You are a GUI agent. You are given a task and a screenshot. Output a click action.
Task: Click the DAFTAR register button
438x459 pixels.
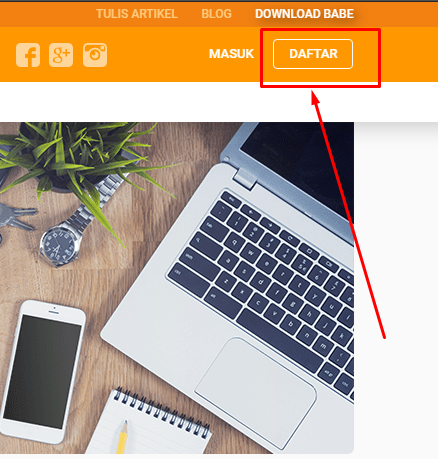tap(313, 54)
